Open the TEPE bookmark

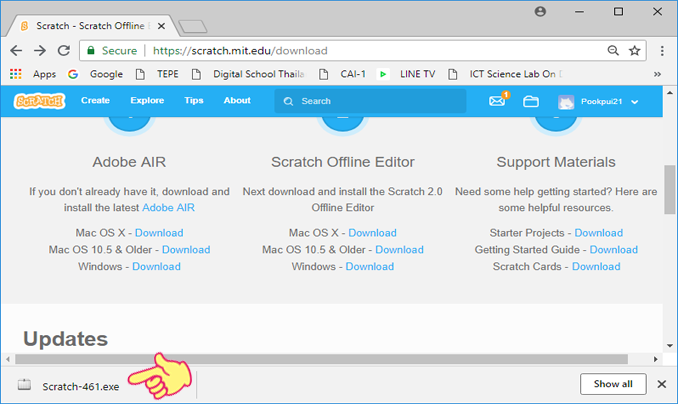[157, 74]
